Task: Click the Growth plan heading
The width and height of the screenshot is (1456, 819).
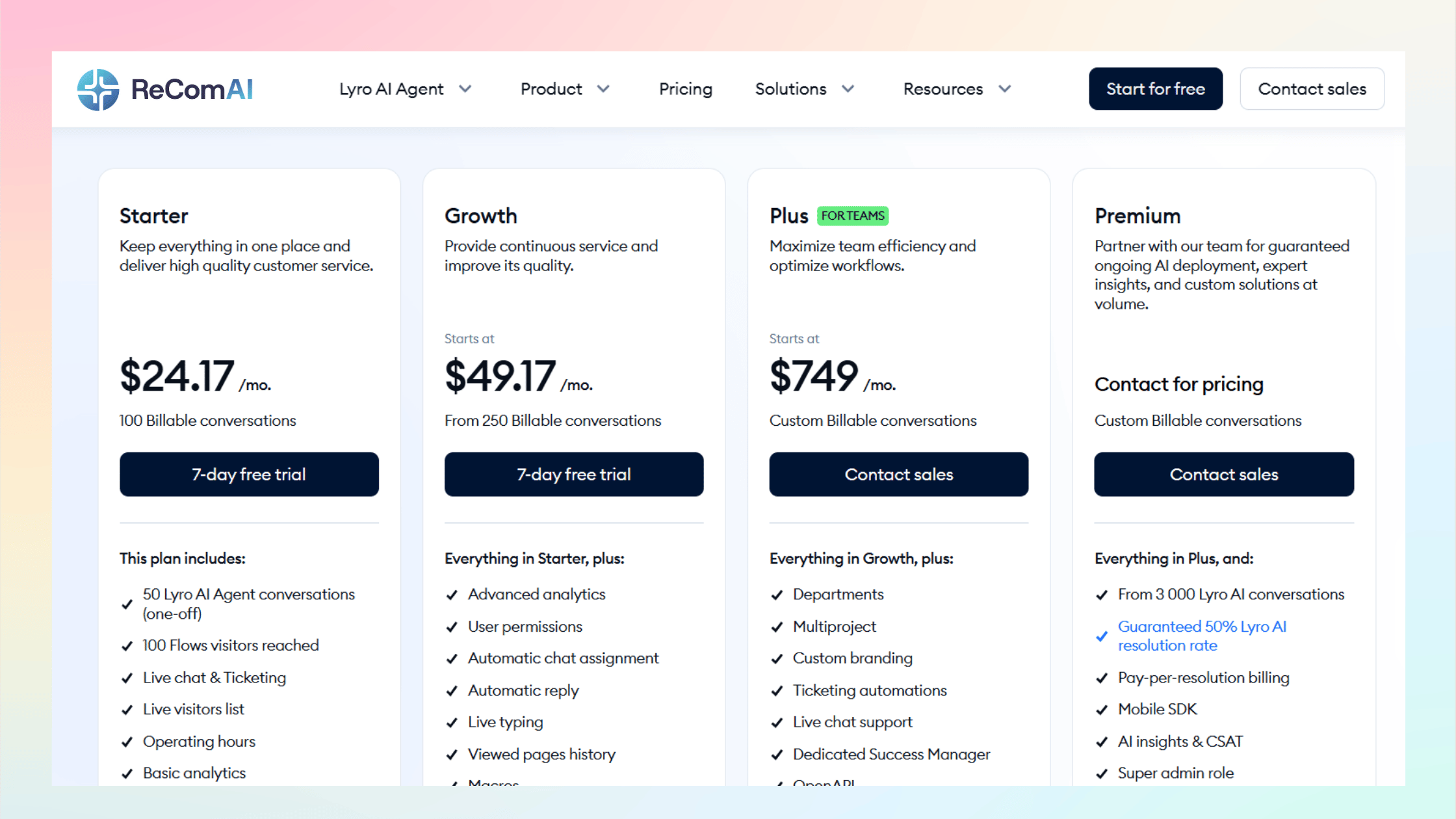Action: tap(481, 216)
